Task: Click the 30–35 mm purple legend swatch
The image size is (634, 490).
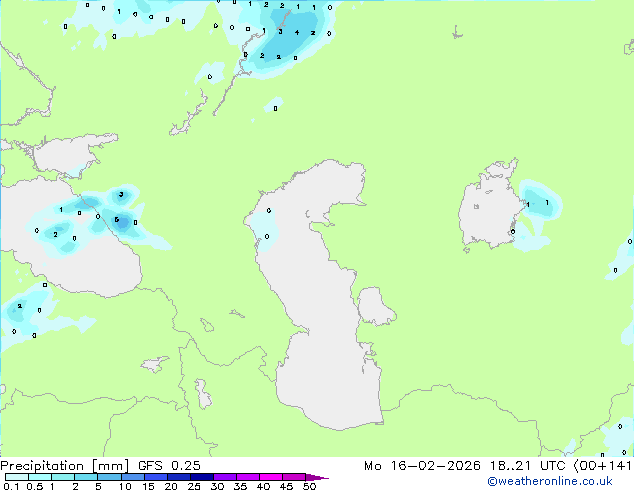Action: 224,477
